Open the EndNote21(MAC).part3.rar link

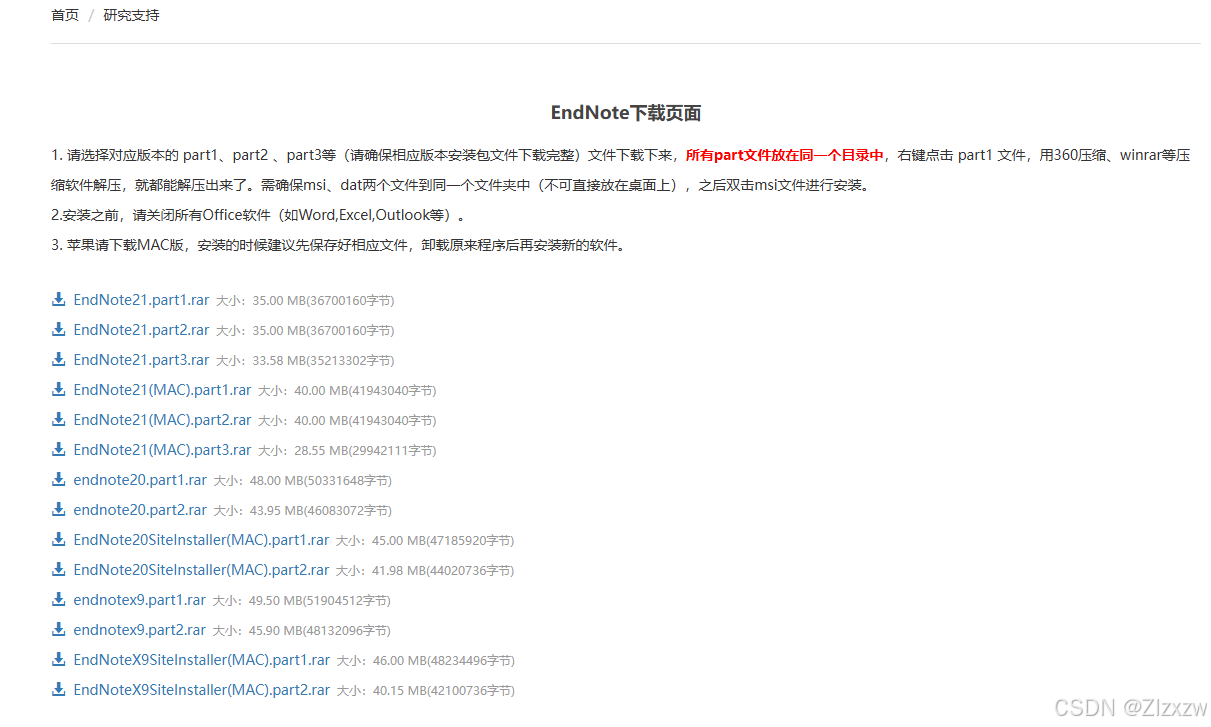point(162,450)
